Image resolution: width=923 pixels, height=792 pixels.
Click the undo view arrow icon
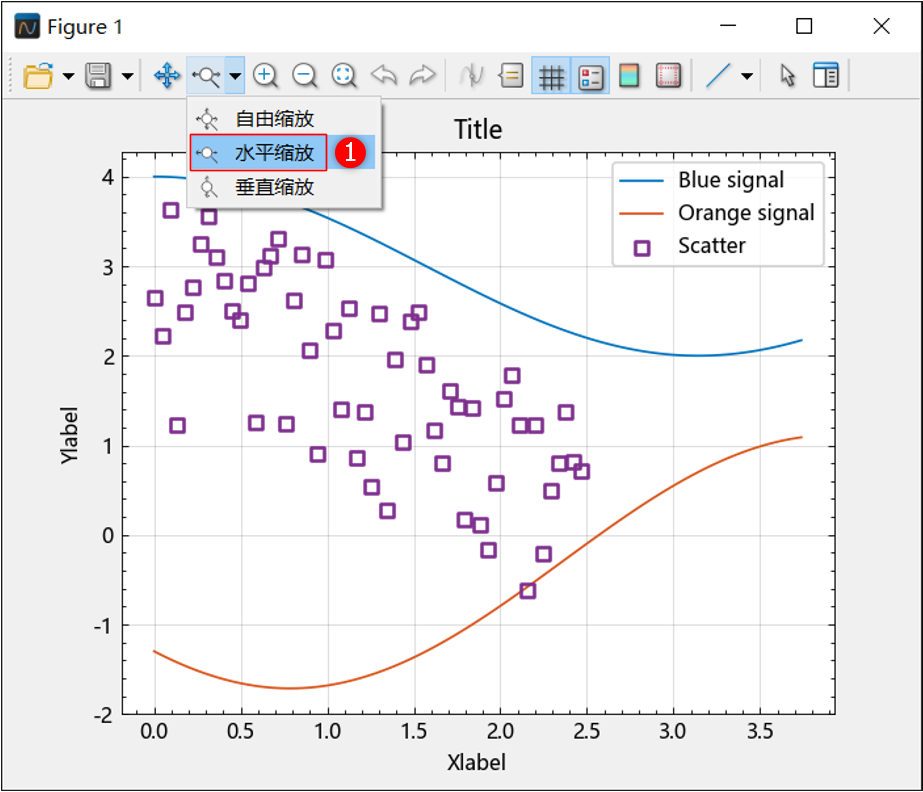pos(384,76)
